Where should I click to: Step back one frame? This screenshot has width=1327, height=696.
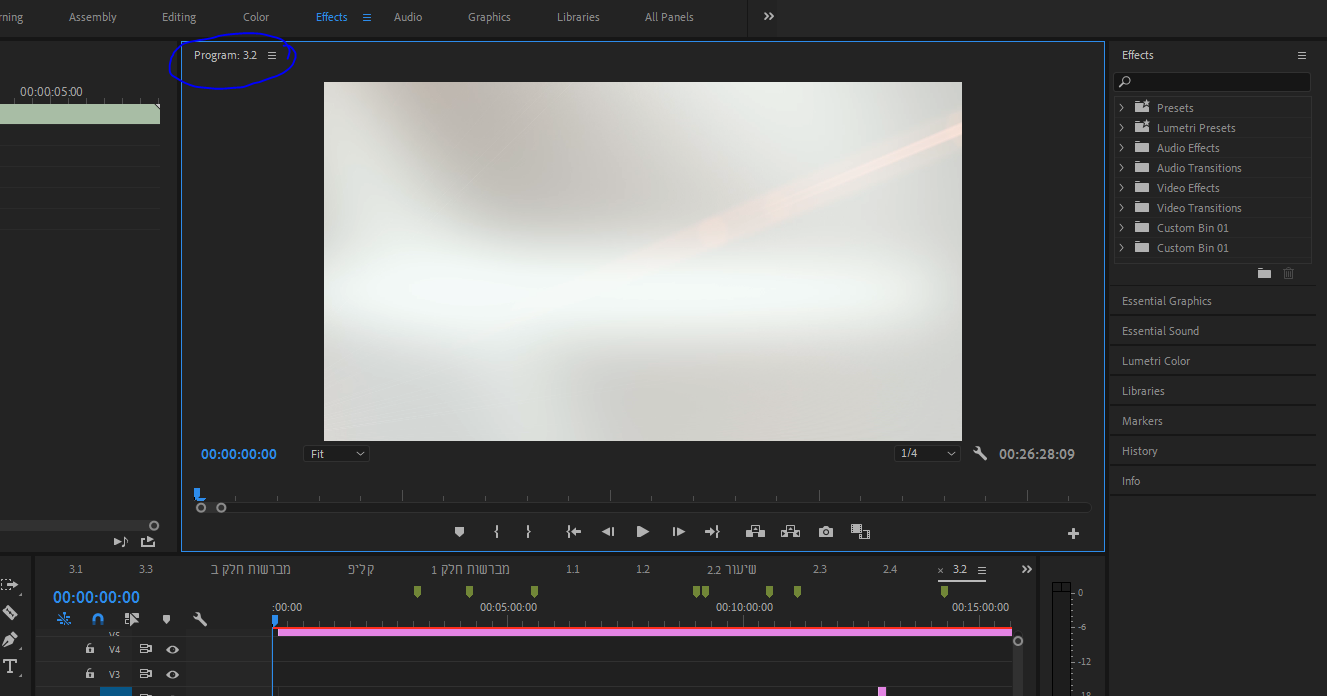click(x=607, y=532)
